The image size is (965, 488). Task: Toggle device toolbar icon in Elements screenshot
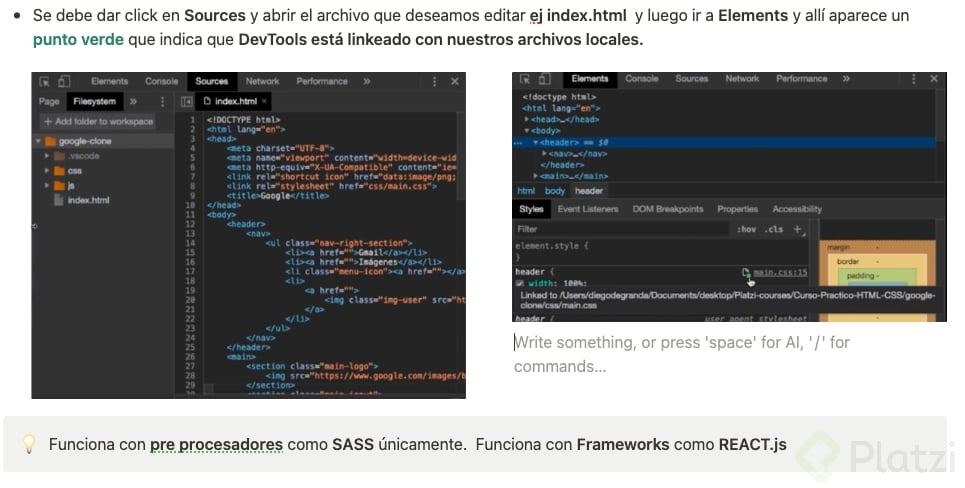544,79
